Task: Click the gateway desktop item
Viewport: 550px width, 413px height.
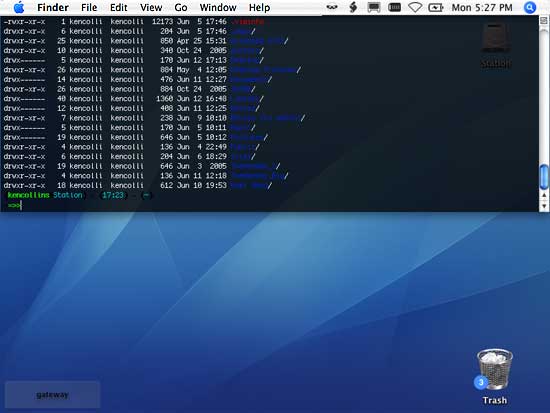Action: [x=52, y=395]
